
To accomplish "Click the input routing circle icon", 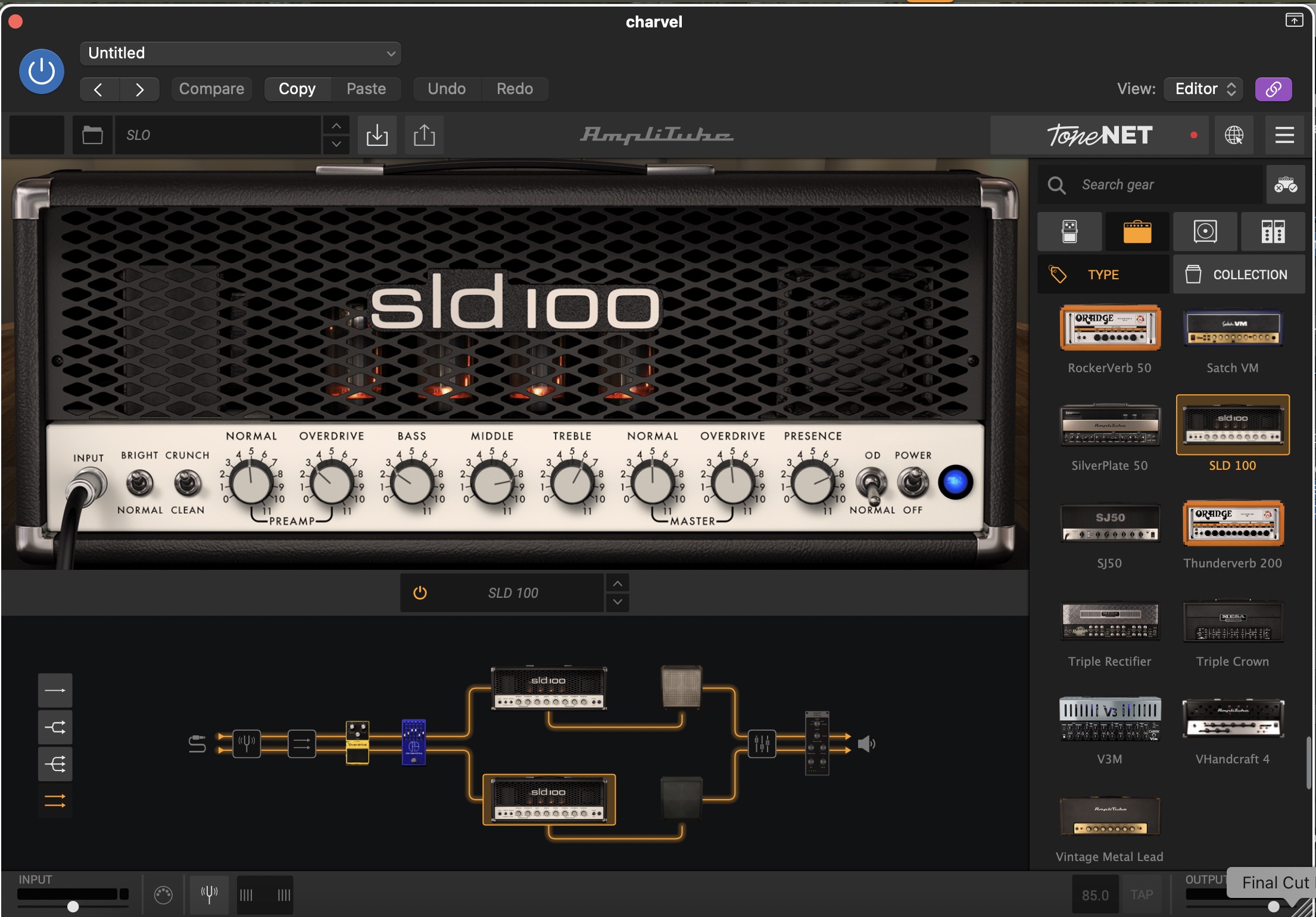I will [163, 895].
